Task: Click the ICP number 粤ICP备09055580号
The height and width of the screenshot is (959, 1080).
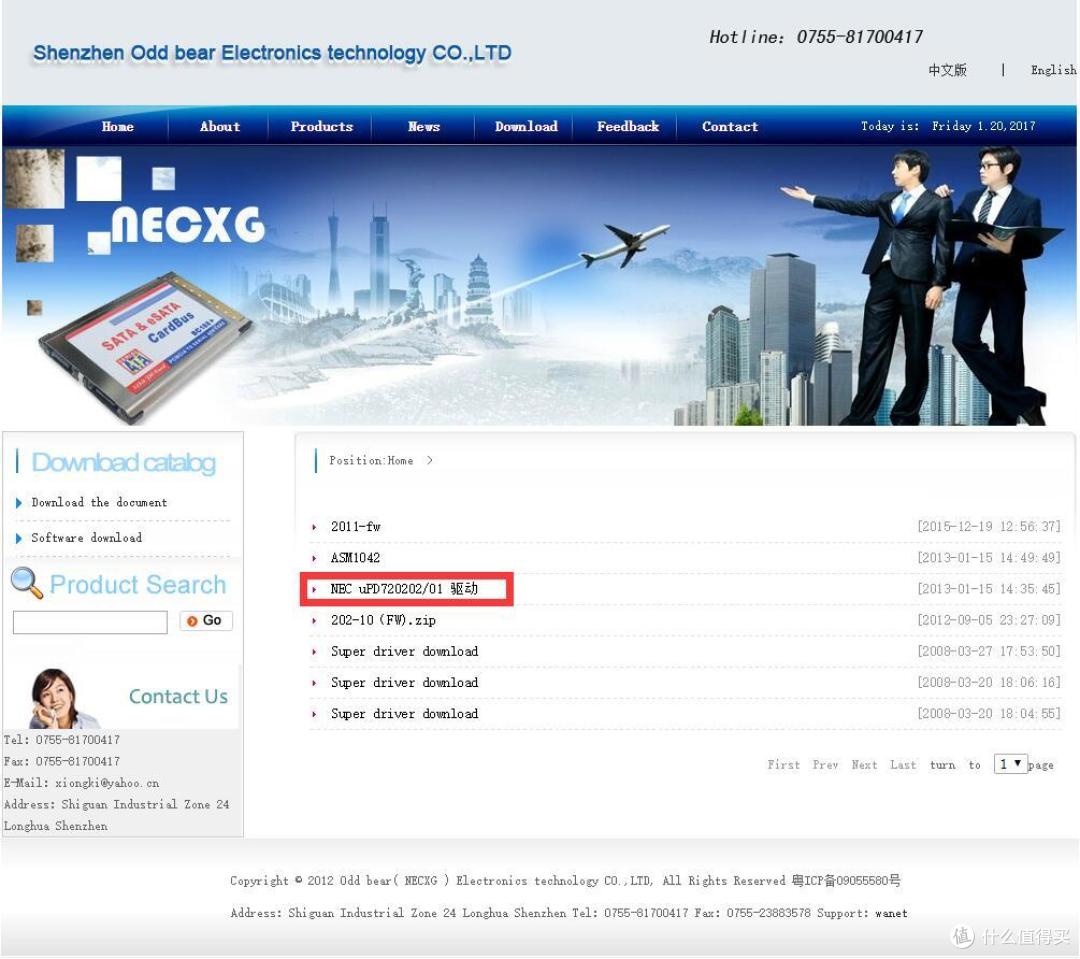Action: pyautogui.click(x=847, y=881)
